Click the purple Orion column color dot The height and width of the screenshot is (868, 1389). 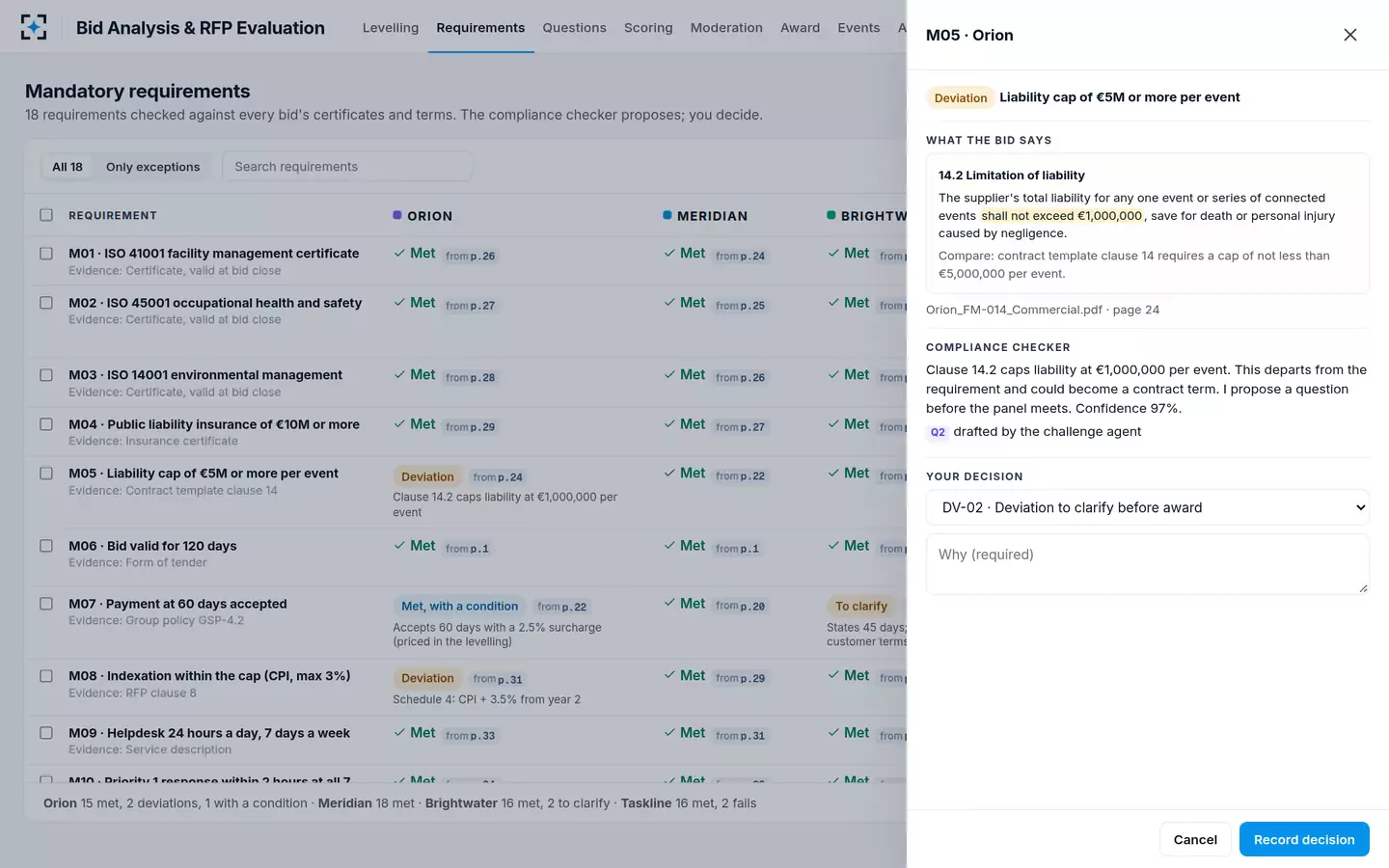[397, 215]
